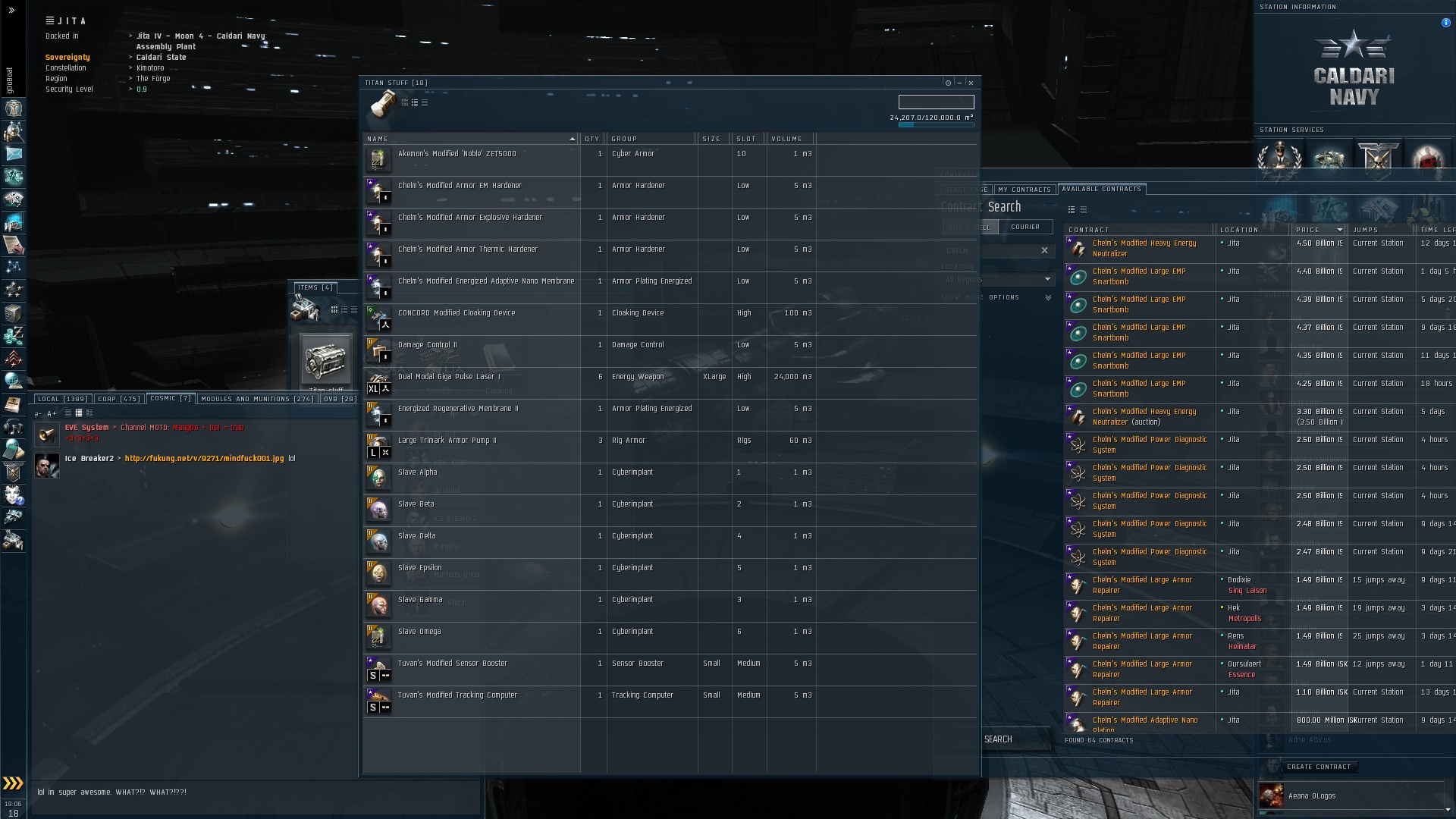This screenshot has width=1456, height=819.
Task: Click the container capacity bar
Action: tap(935, 125)
